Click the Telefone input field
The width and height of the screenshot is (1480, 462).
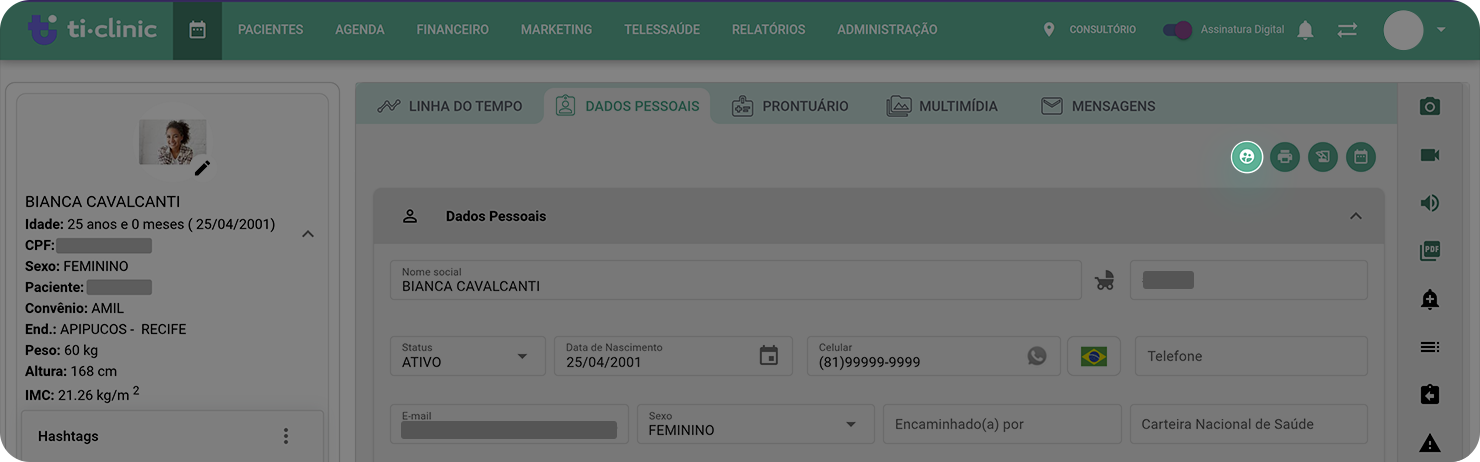coord(1251,356)
